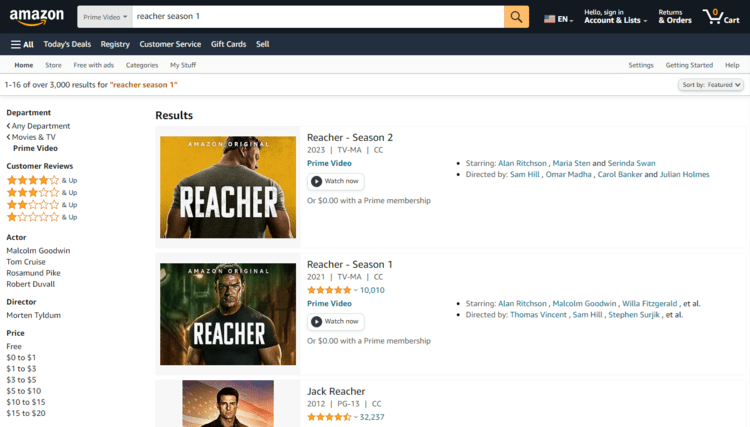The width and height of the screenshot is (750, 427).
Task: Filter by actor Malcolm Goodwin in sidebar
Action: 38,251
